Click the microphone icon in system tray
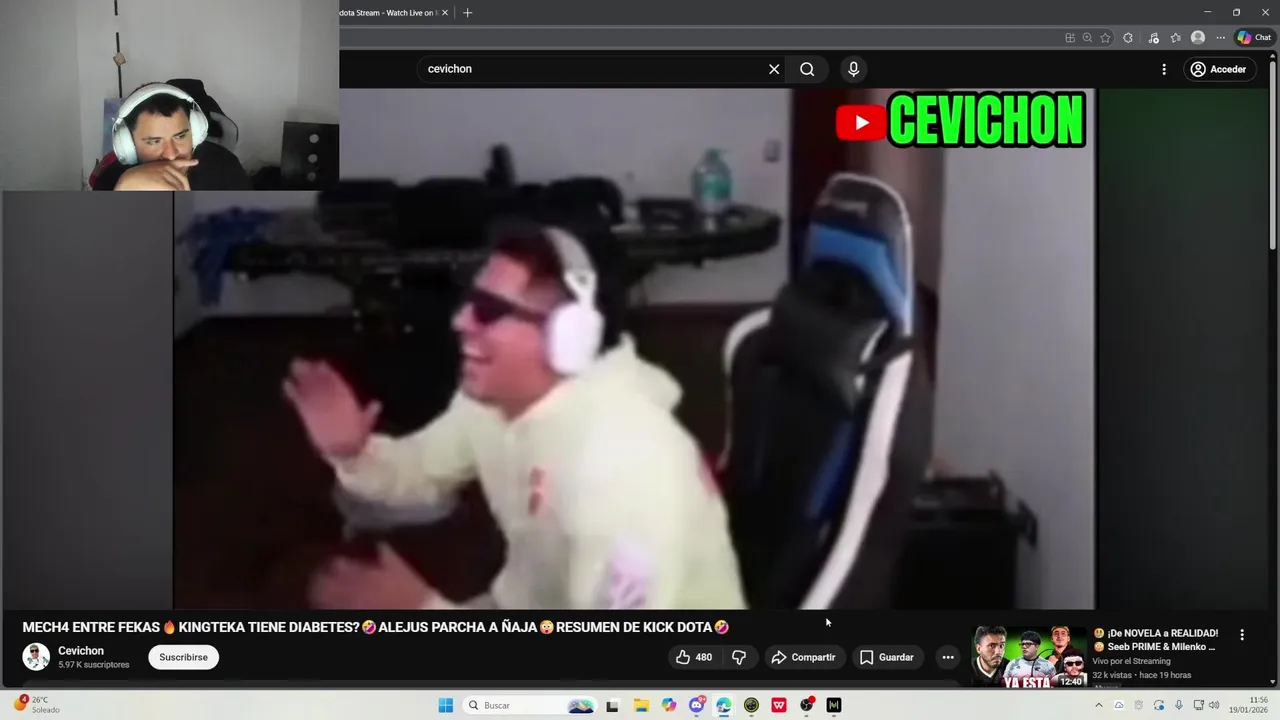Screen dimensions: 1280x720 click(x=1179, y=705)
